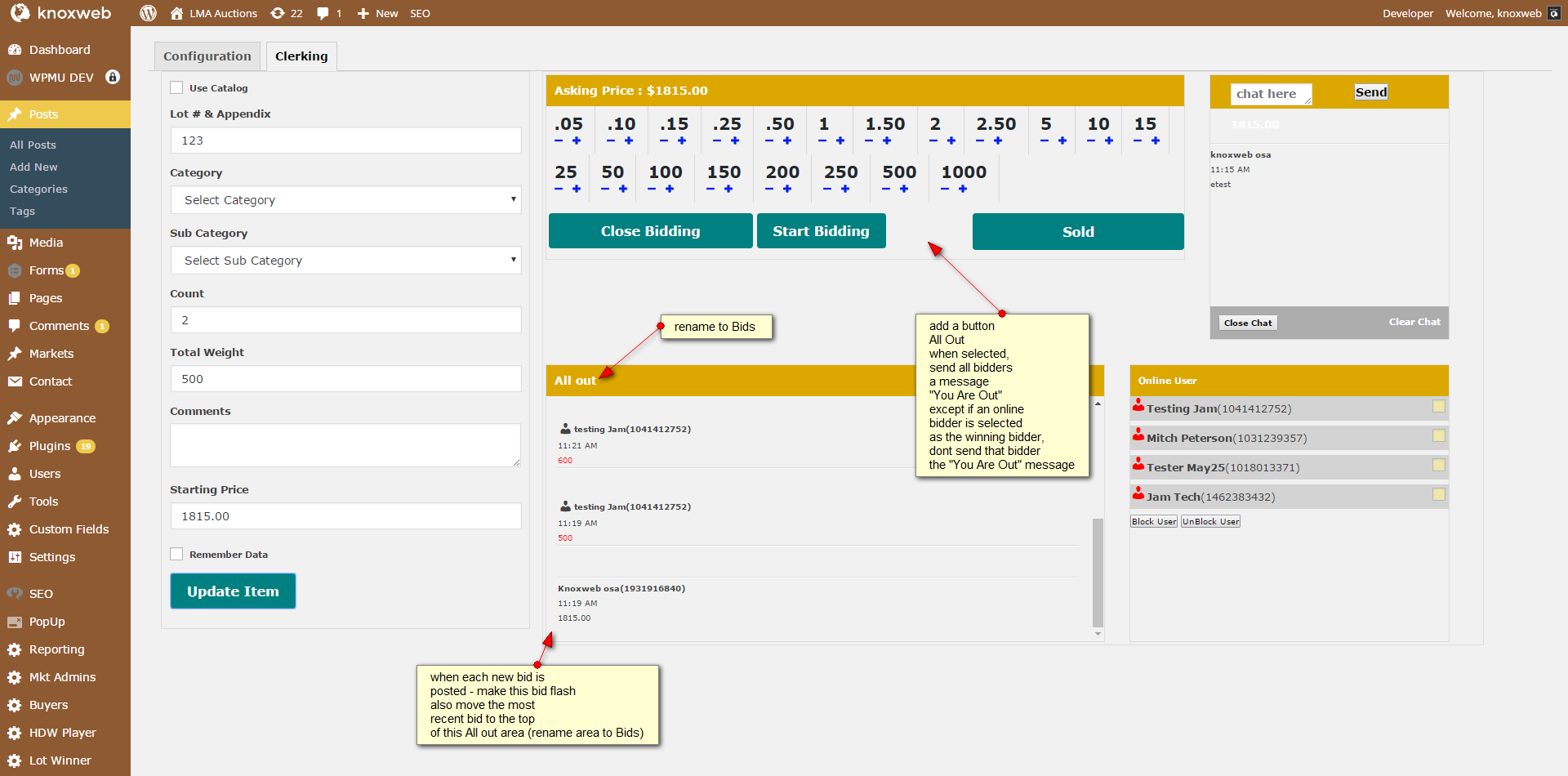Open the Select Category dropdown
1568x776 pixels.
(x=346, y=200)
